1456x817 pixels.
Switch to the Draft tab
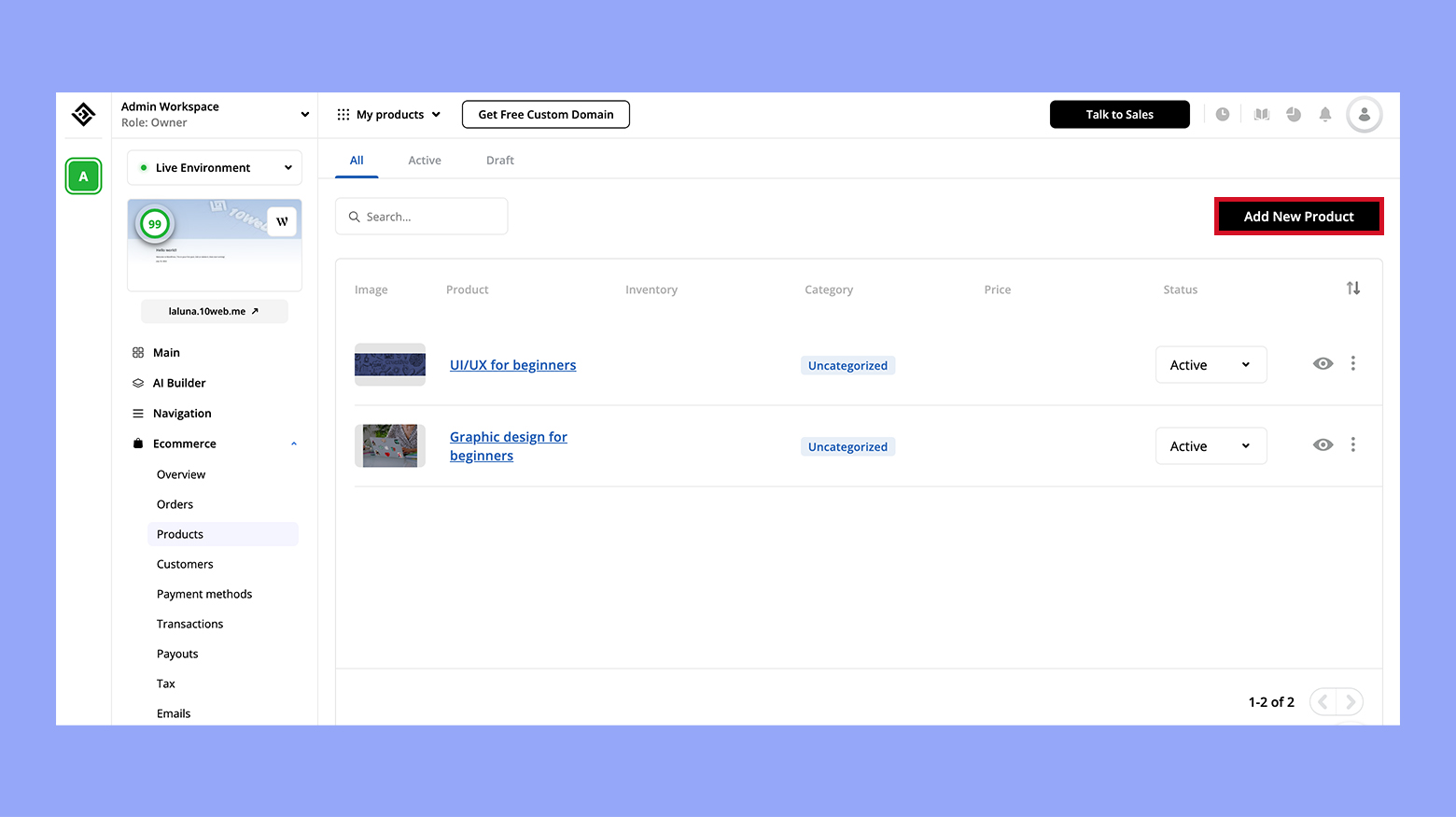(499, 160)
